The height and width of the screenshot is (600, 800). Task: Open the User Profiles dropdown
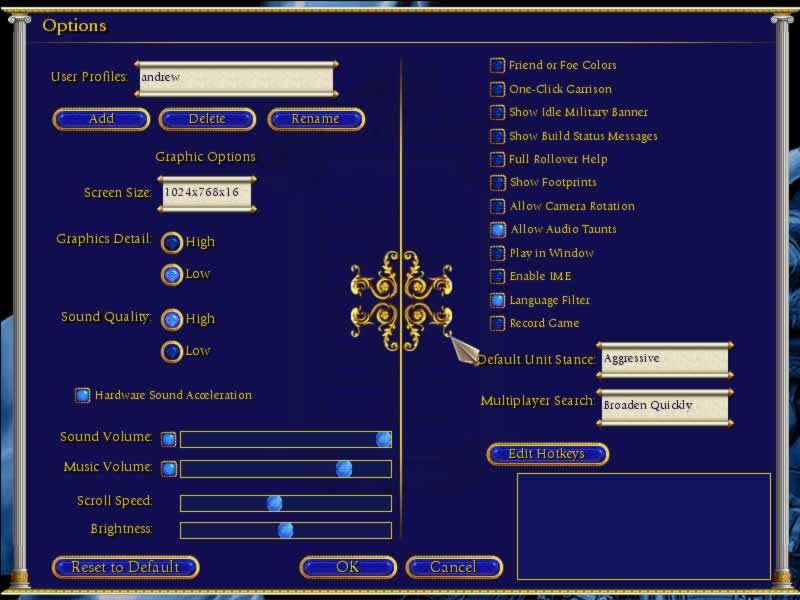pos(234,78)
